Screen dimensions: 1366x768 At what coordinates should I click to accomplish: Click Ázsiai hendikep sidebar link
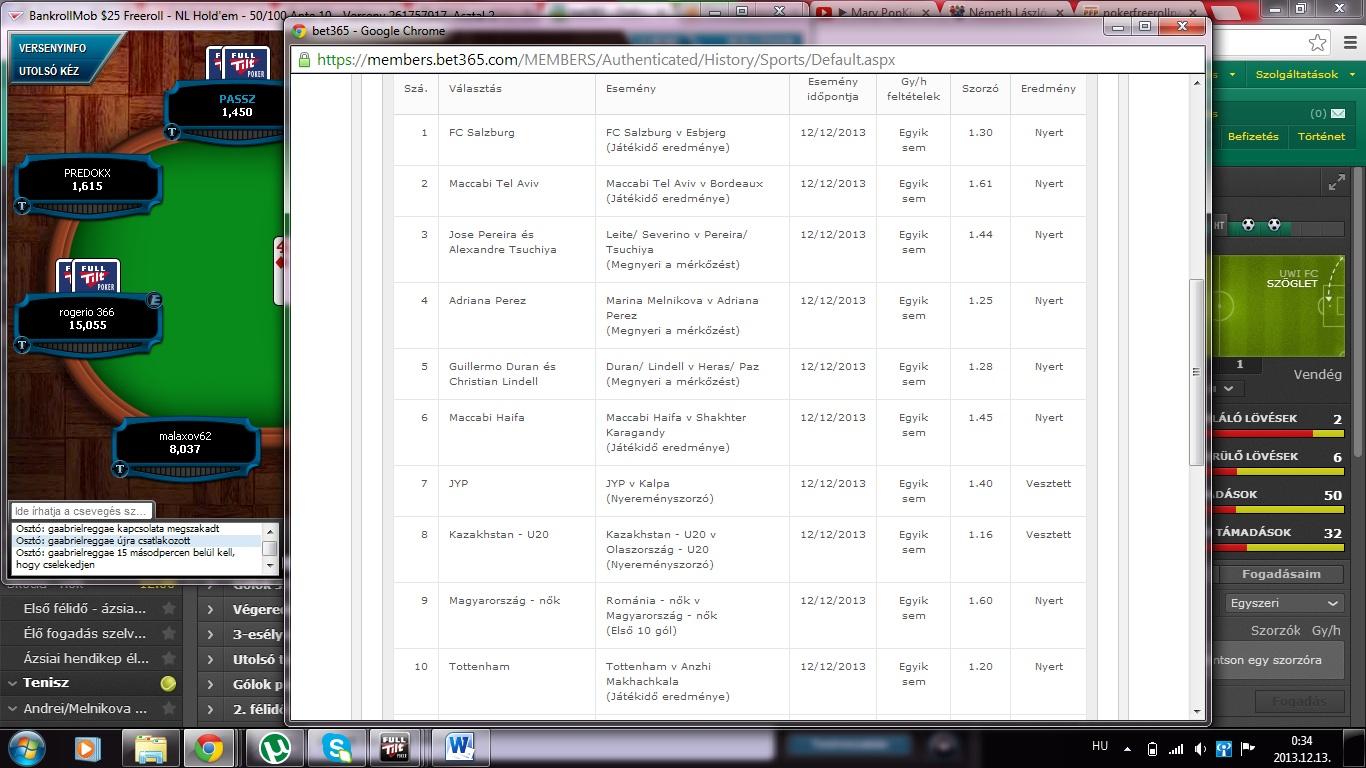[x=85, y=658]
